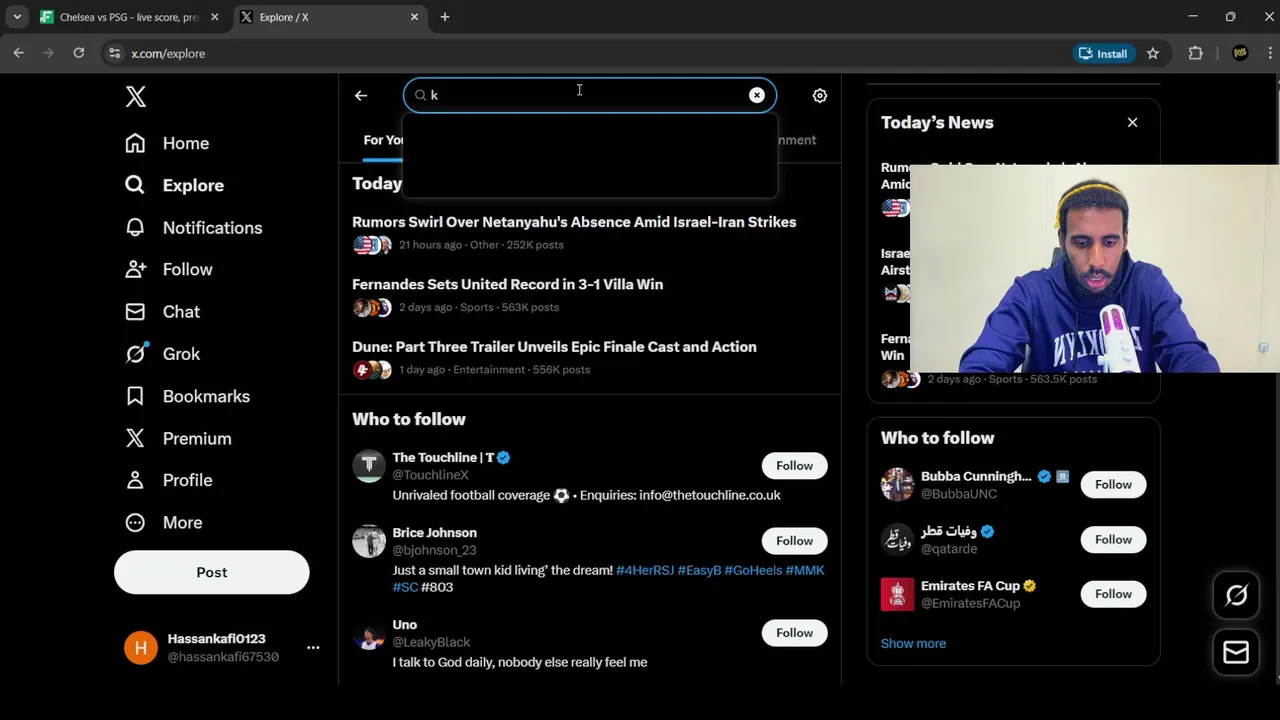The width and height of the screenshot is (1280, 720).
Task: Click the #MMK hashtag
Action: click(x=805, y=570)
